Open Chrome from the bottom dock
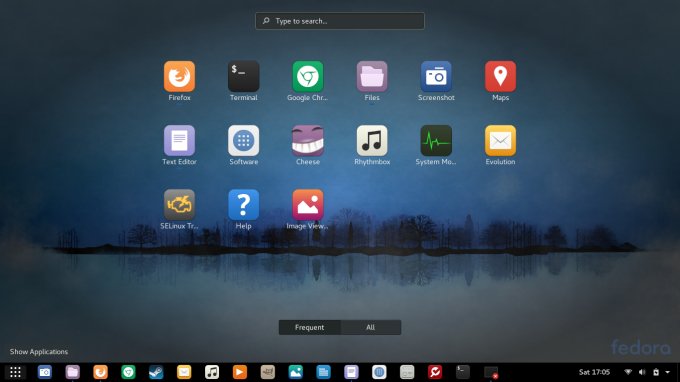The width and height of the screenshot is (680, 382). (128, 372)
